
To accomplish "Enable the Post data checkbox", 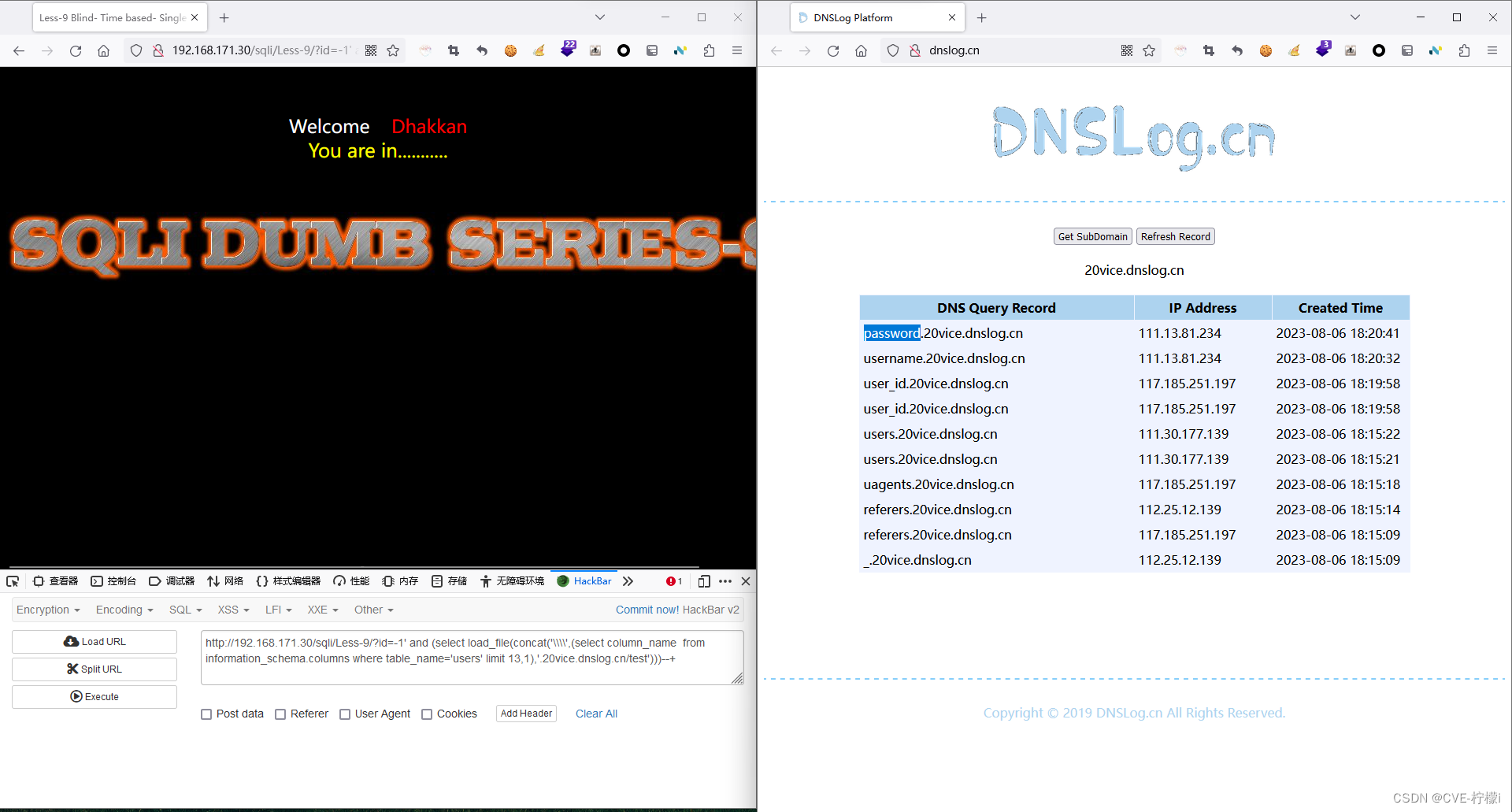I will tap(206, 714).
